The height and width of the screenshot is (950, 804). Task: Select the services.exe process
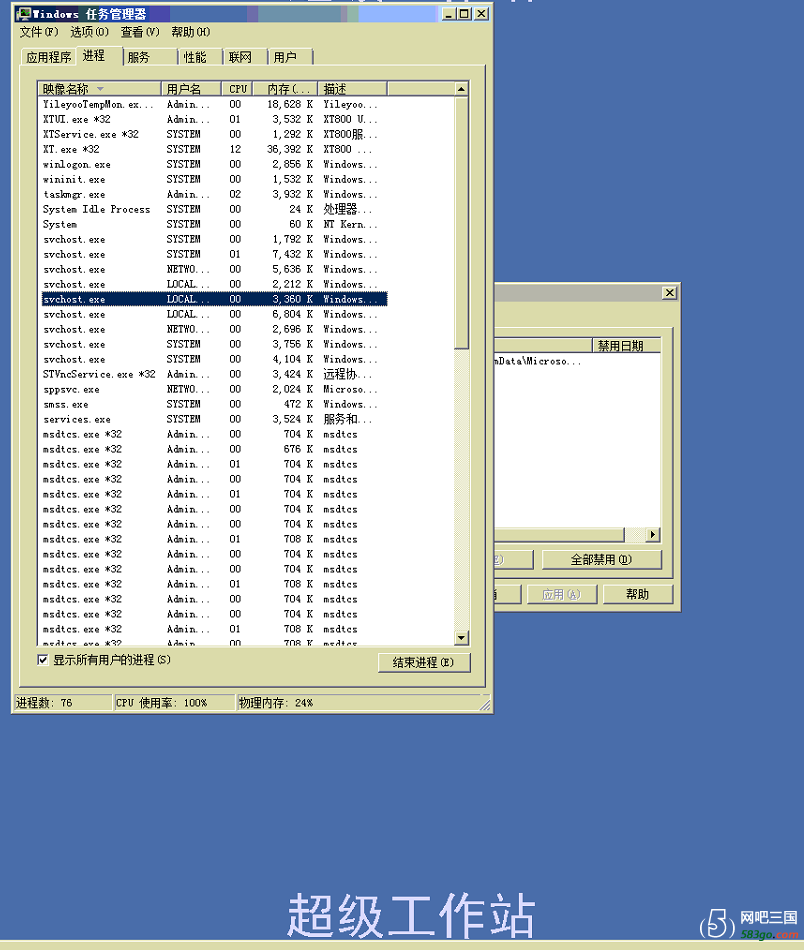click(214, 419)
